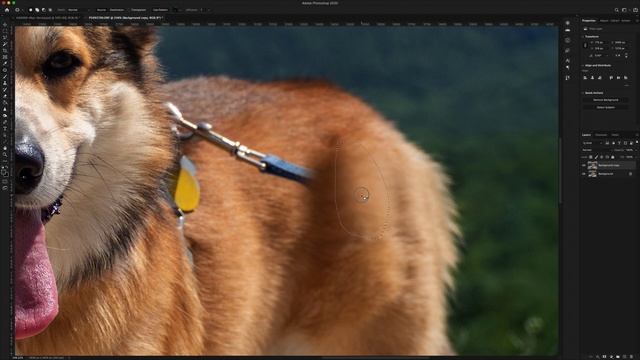Viewport: 640px width, 360px height.
Task: Collapse the Transform section
Action: 583,37
